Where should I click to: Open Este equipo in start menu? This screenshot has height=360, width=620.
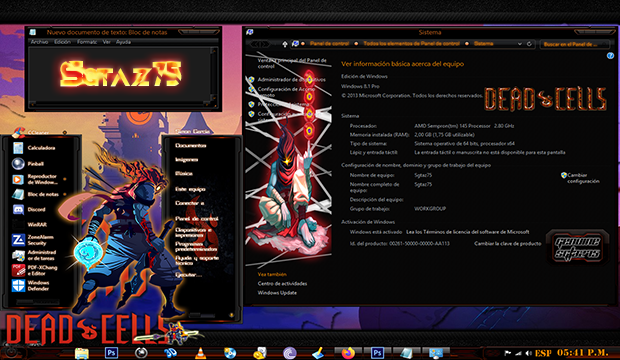(x=190, y=189)
